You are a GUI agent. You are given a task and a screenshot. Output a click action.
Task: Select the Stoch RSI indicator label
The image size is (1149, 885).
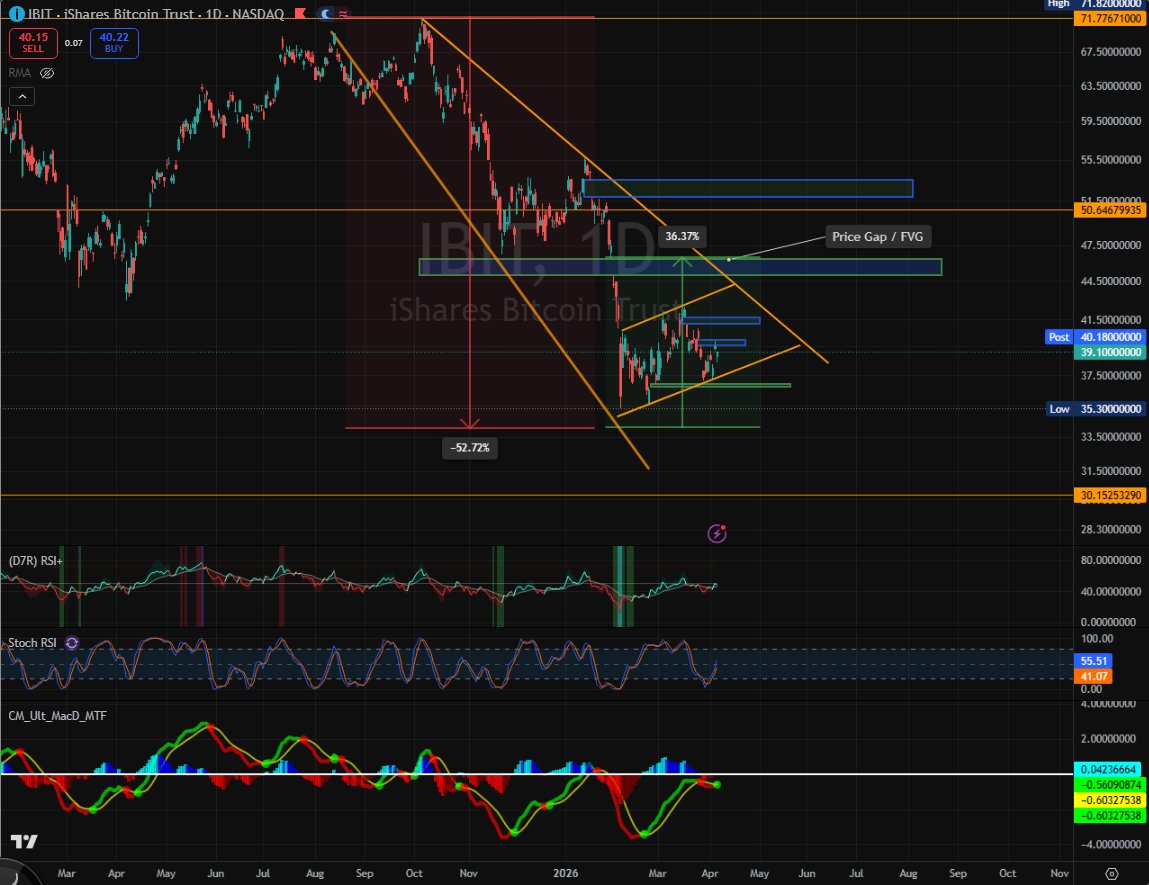pos(32,643)
